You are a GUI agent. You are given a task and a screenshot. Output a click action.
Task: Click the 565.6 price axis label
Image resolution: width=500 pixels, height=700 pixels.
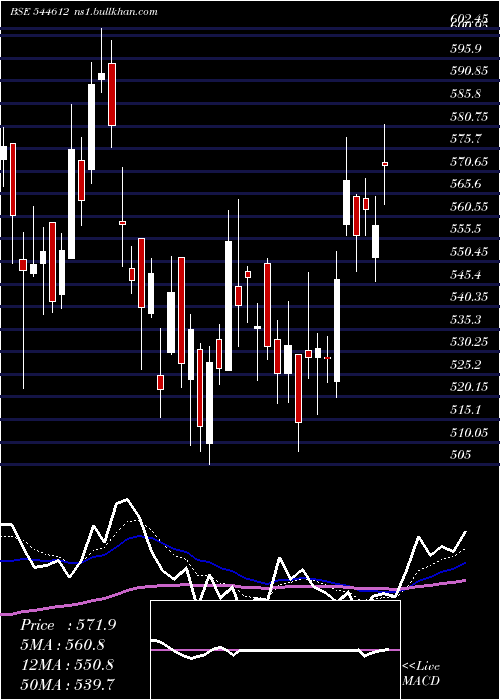point(466,184)
